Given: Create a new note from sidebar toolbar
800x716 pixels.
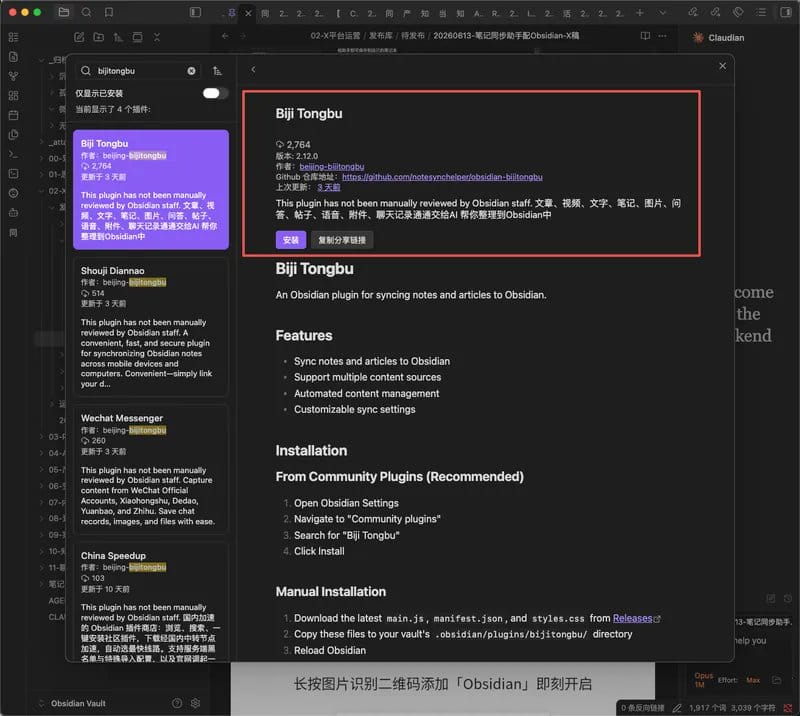Looking at the screenshot, I should click(x=79, y=37).
